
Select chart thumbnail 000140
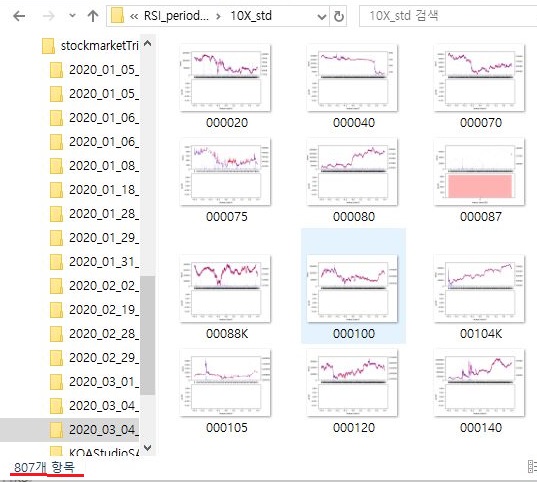pyautogui.click(x=479, y=383)
